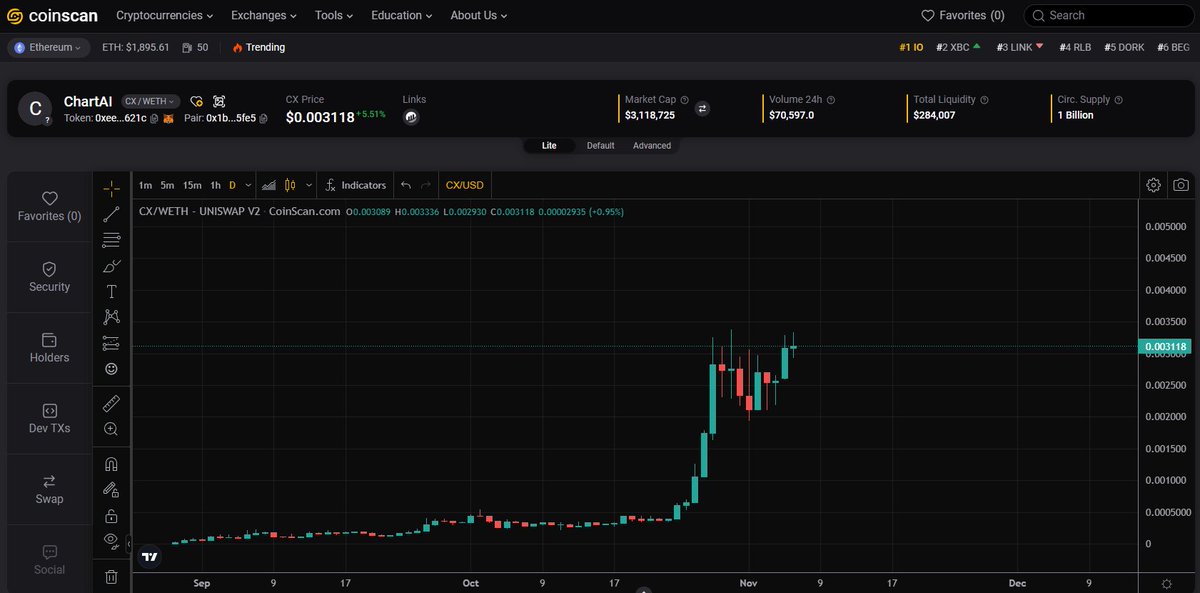Select the brush drawing tool
1200x593 pixels.
point(111,266)
